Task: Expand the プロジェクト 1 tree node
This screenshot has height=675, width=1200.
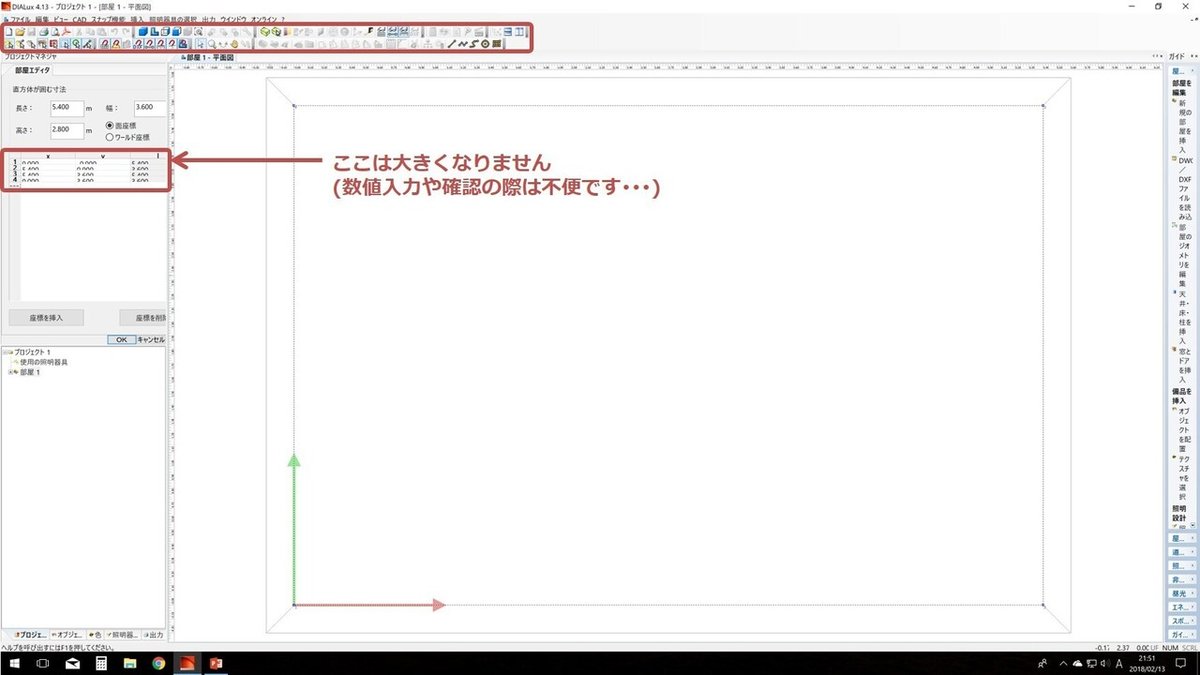Action: [7, 352]
